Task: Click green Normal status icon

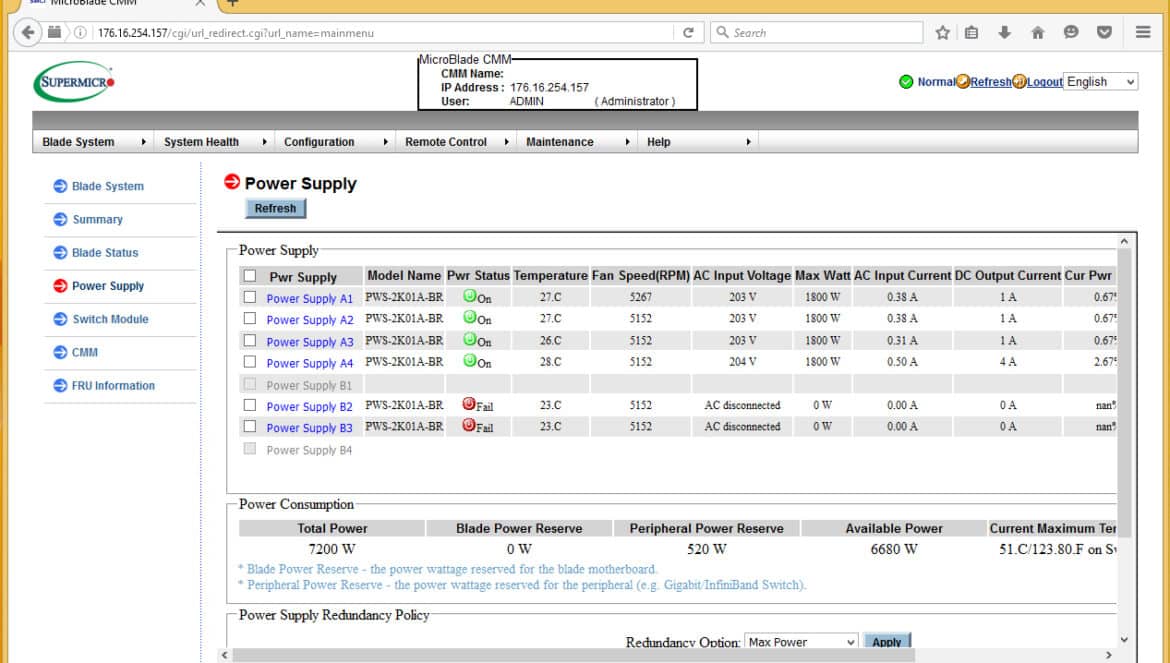Action: tap(906, 82)
